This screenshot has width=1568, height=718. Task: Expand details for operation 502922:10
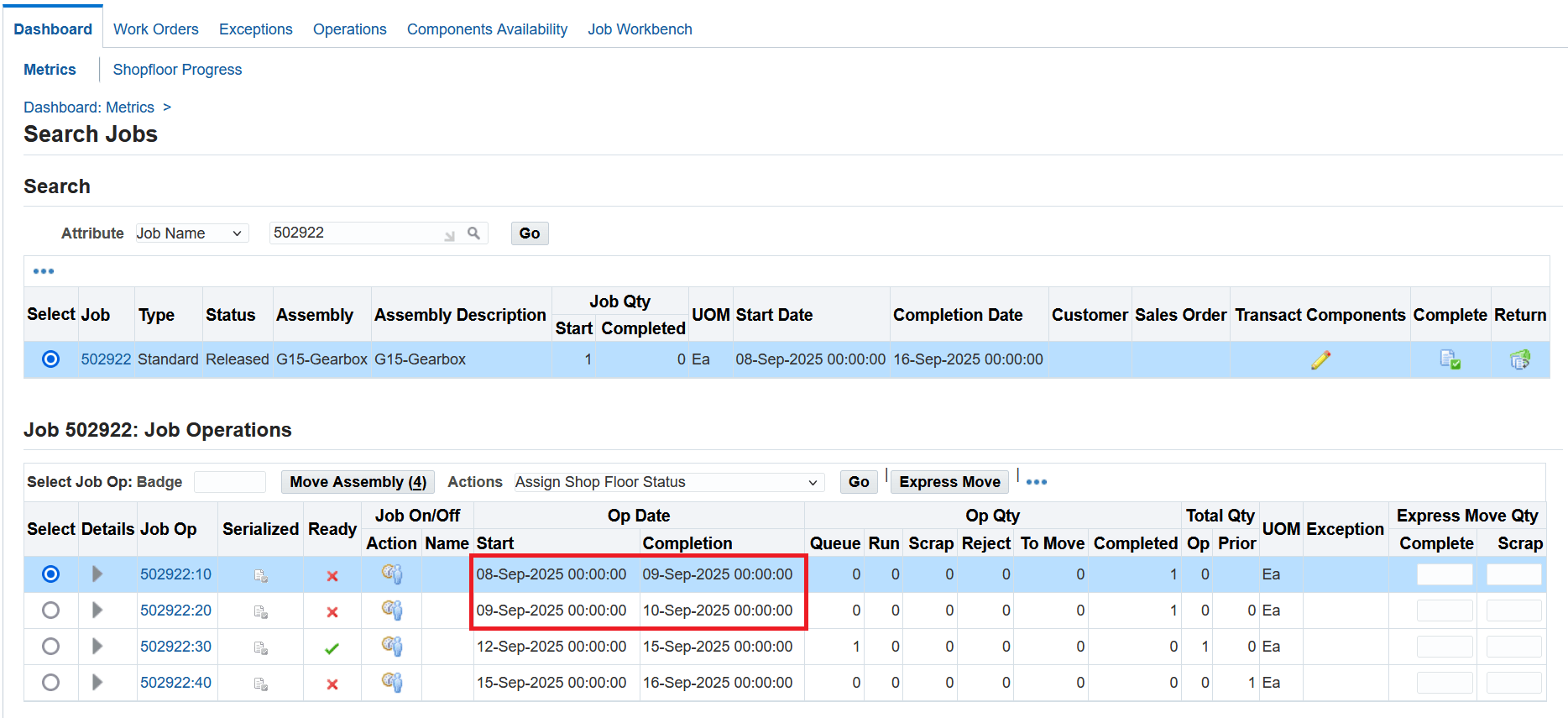tap(97, 574)
